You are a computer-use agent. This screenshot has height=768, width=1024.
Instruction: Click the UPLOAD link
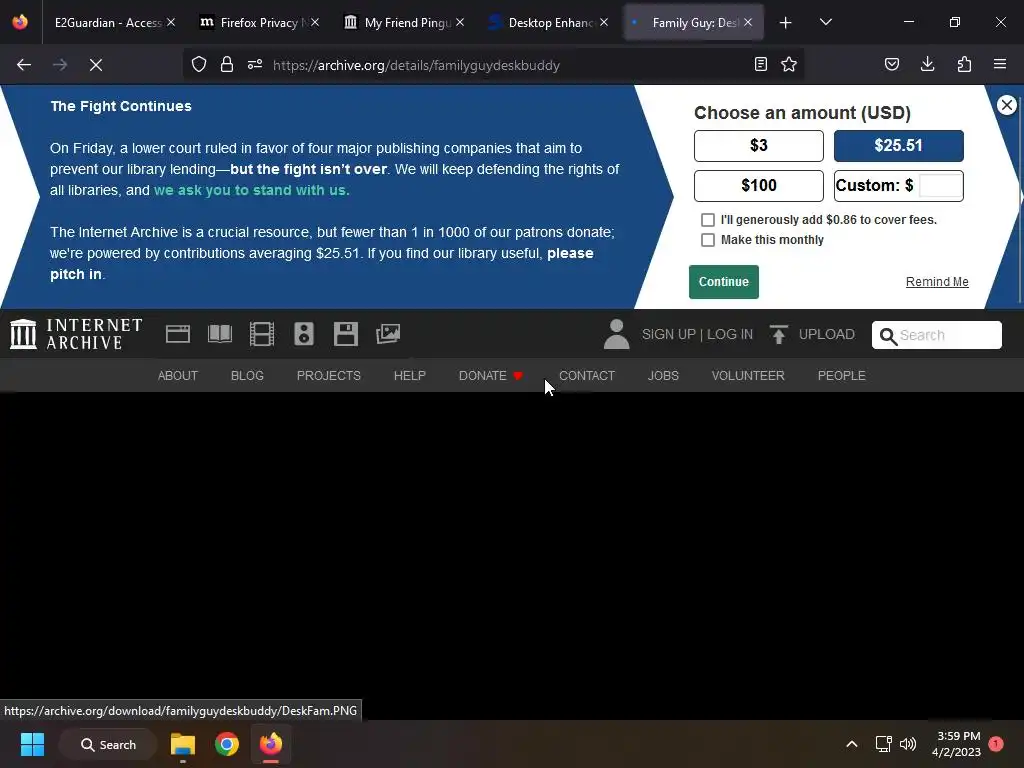click(826, 334)
